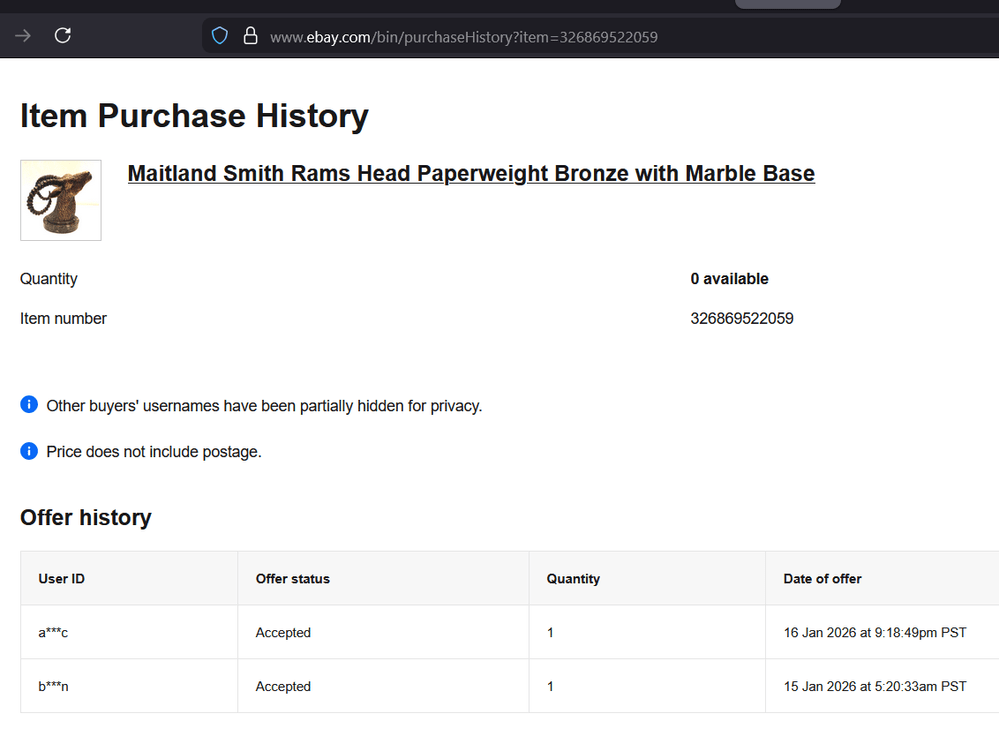Select the user ID b***n

[x=53, y=686]
